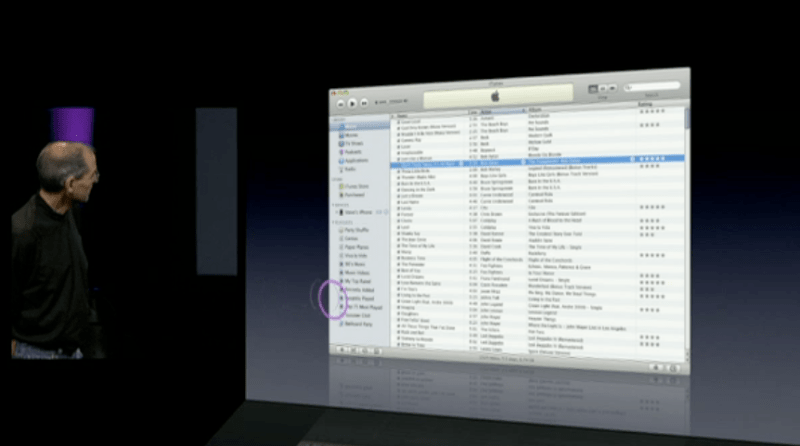This screenshot has height=446, width=800.
Task: Click the Previous track button
Action: (x=341, y=103)
